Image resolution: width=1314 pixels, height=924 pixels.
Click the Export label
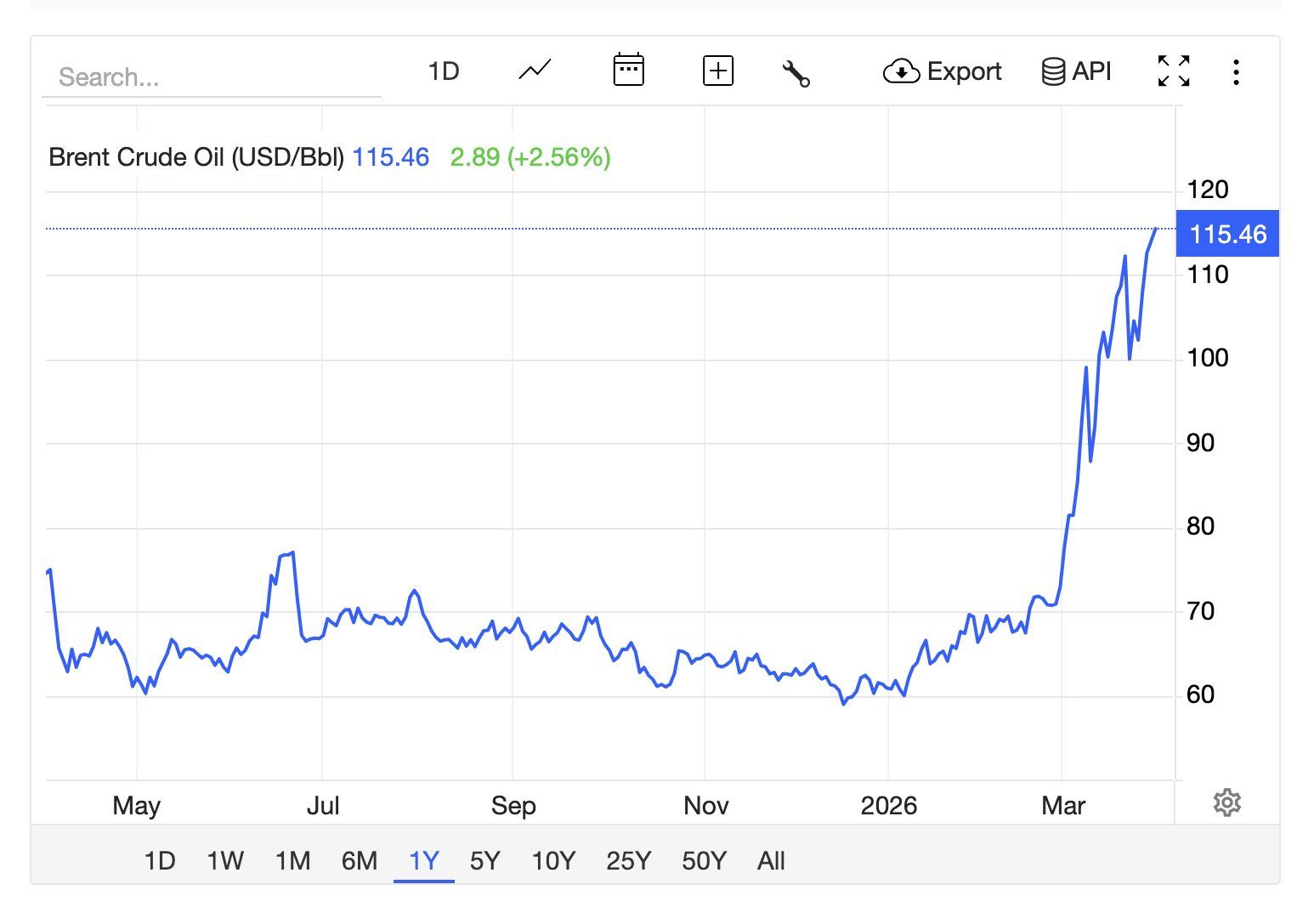pos(965,71)
